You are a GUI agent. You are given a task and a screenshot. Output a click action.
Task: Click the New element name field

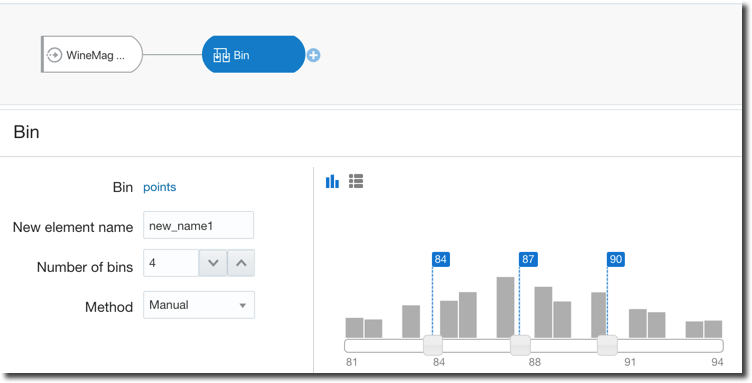(x=199, y=225)
